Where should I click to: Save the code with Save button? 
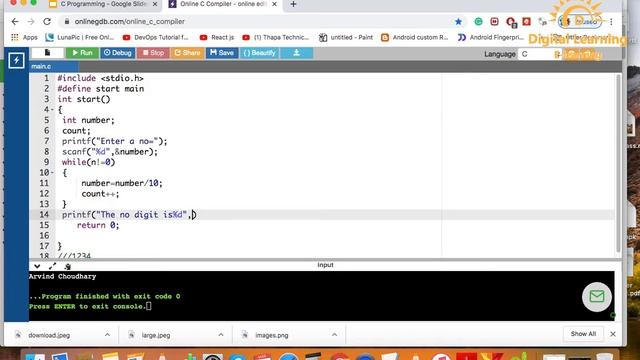pyautogui.click(x=222, y=53)
